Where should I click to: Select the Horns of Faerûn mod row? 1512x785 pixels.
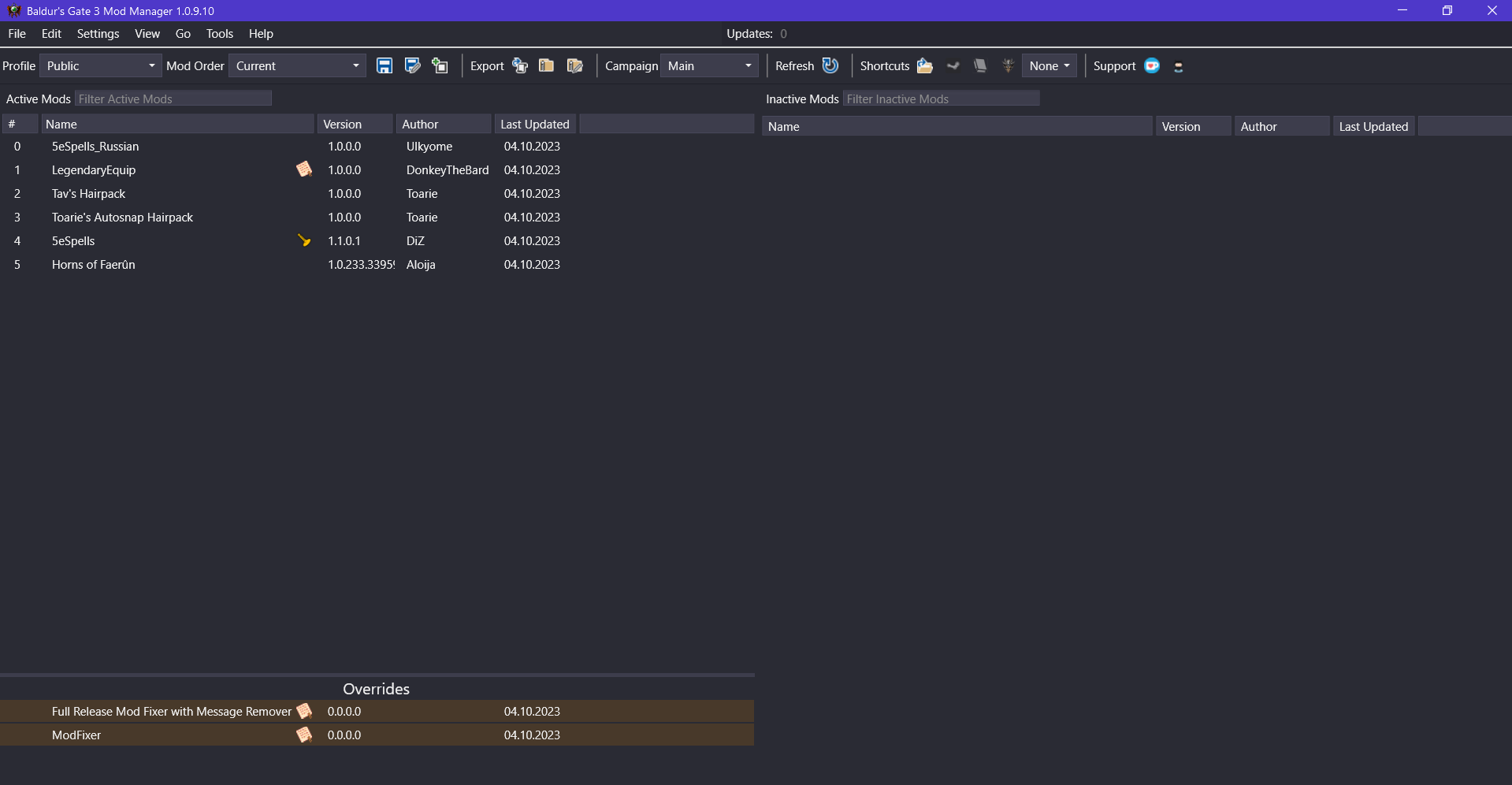pyautogui.click(x=377, y=265)
